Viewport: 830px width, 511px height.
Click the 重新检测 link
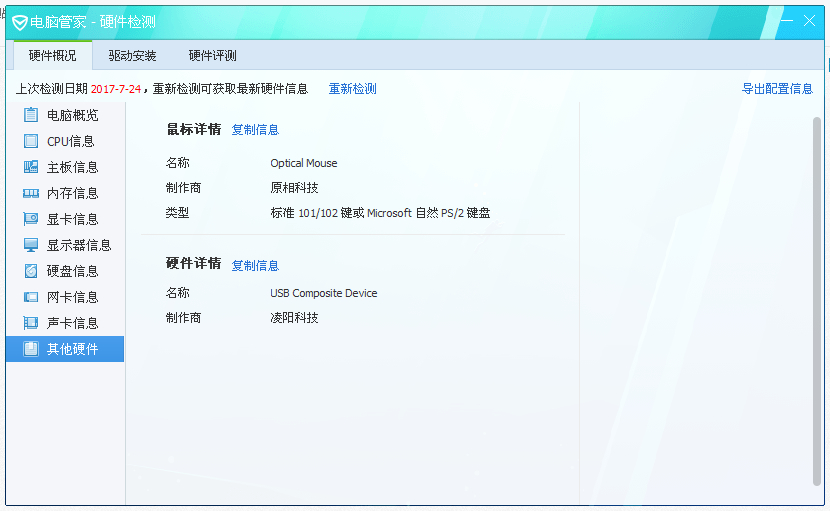[x=353, y=88]
